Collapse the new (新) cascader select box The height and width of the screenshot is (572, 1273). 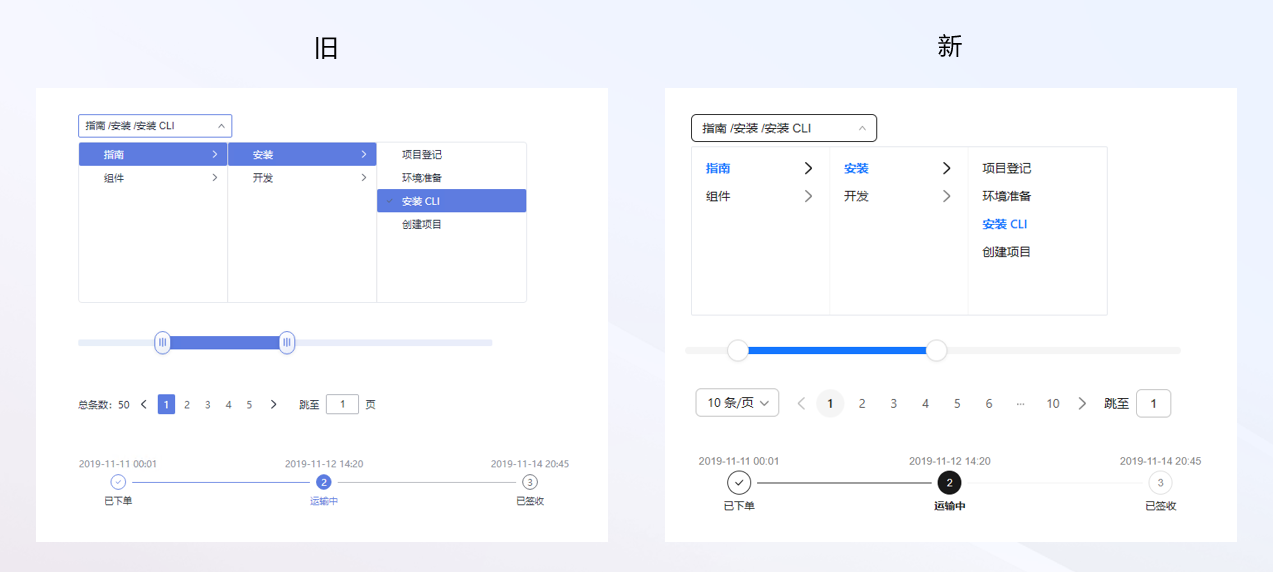coord(862,128)
